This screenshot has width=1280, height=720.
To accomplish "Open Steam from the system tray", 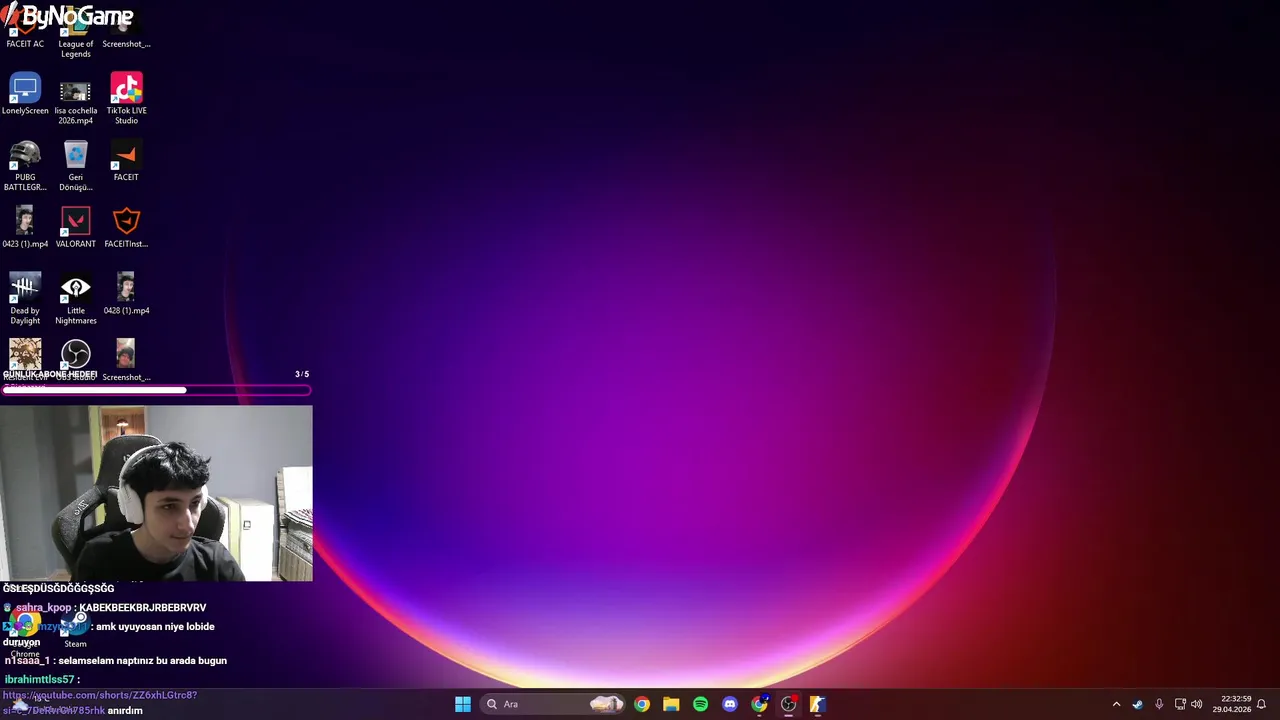I will 1137,704.
